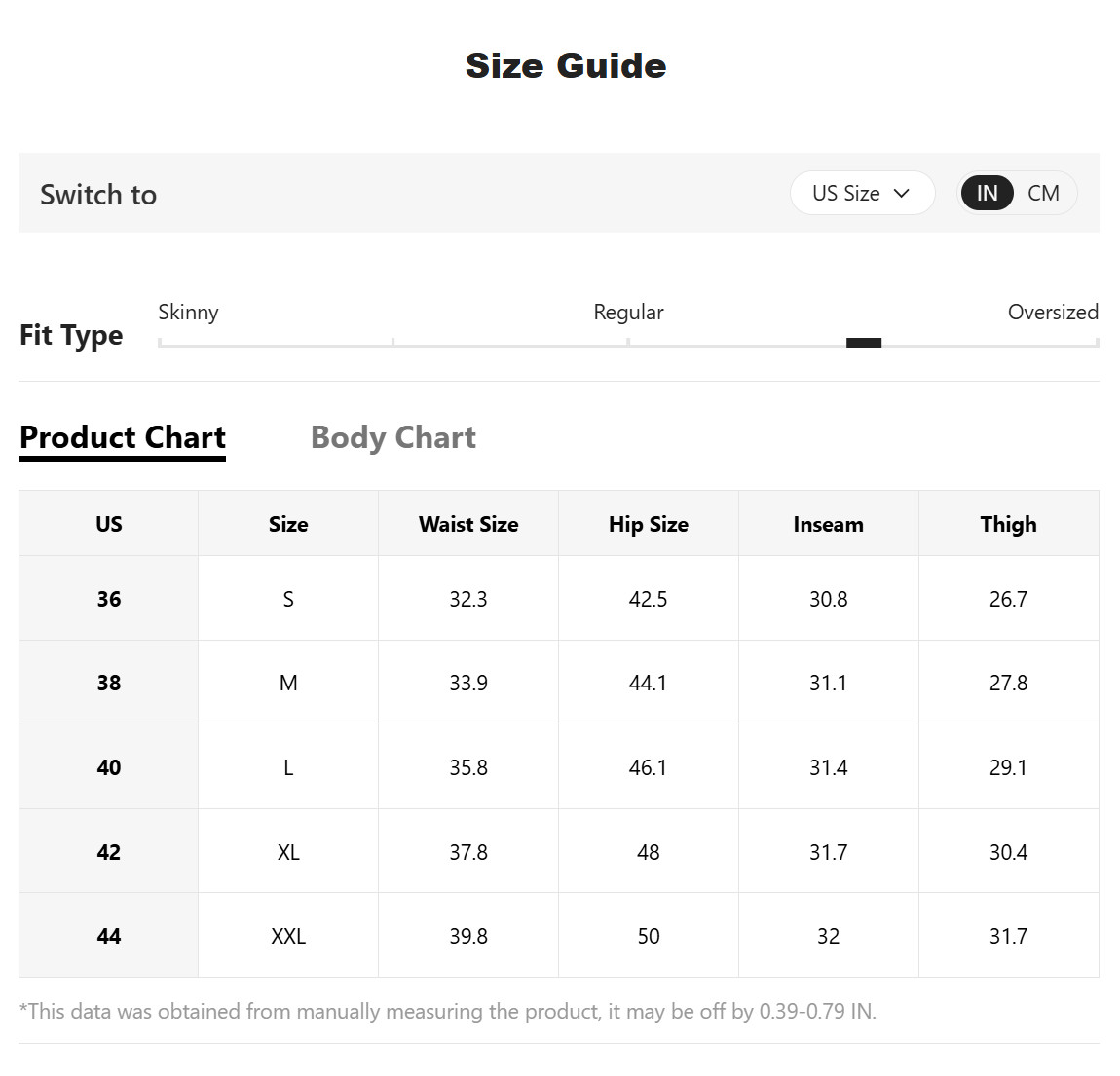Click the Oversized fit label
The image size is (1120, 1076).
(1053, 312)
